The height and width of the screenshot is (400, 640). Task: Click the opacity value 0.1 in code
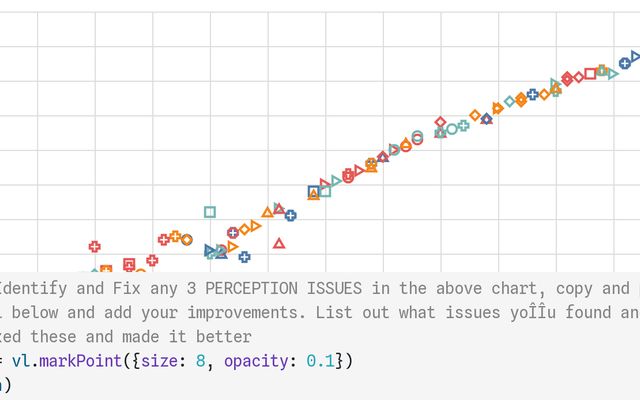pos(322,360)
